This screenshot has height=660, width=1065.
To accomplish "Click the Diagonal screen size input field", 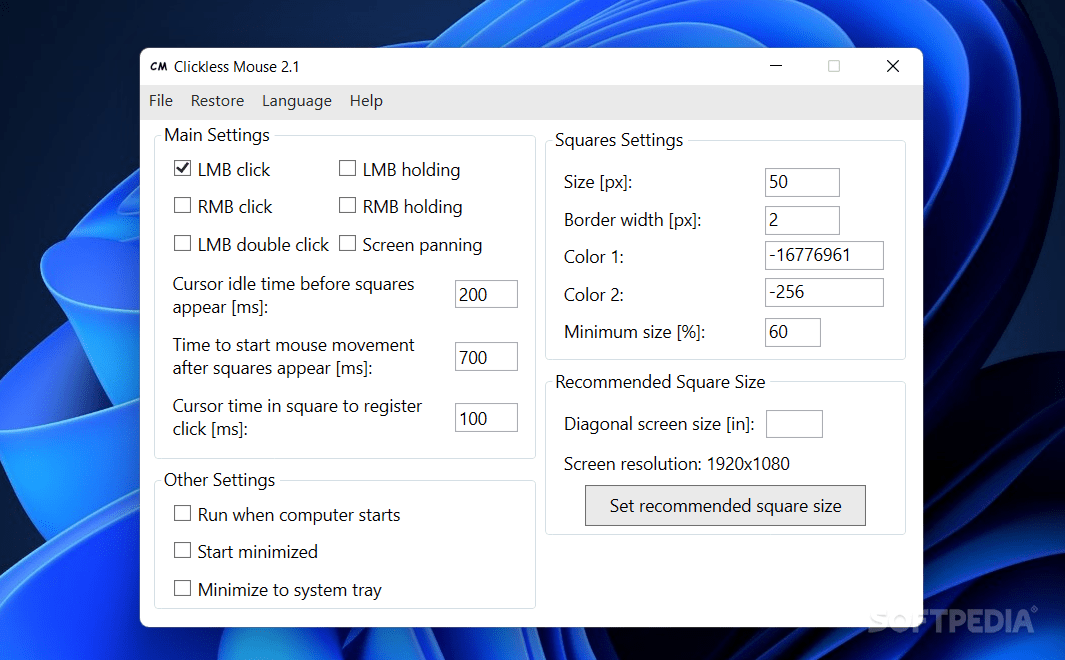I will point(794,424).
